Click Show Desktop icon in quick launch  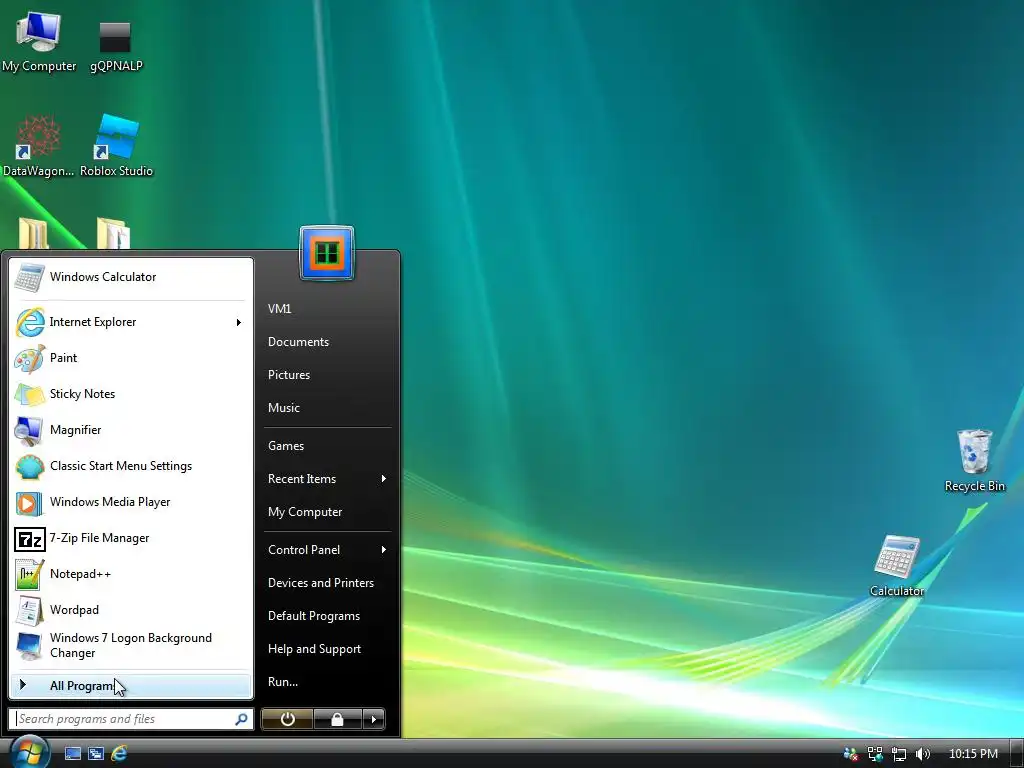click(x=72, y=754)
